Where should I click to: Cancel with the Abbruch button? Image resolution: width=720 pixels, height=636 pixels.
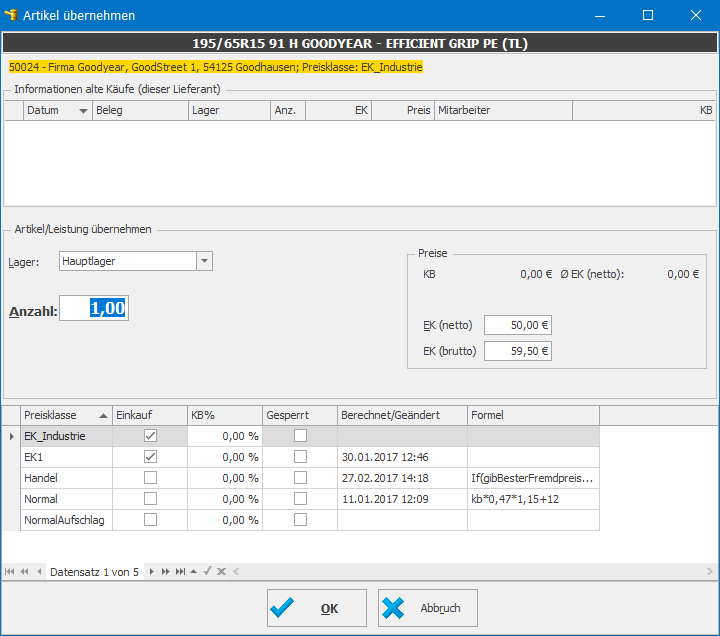(x=428, y=608)
